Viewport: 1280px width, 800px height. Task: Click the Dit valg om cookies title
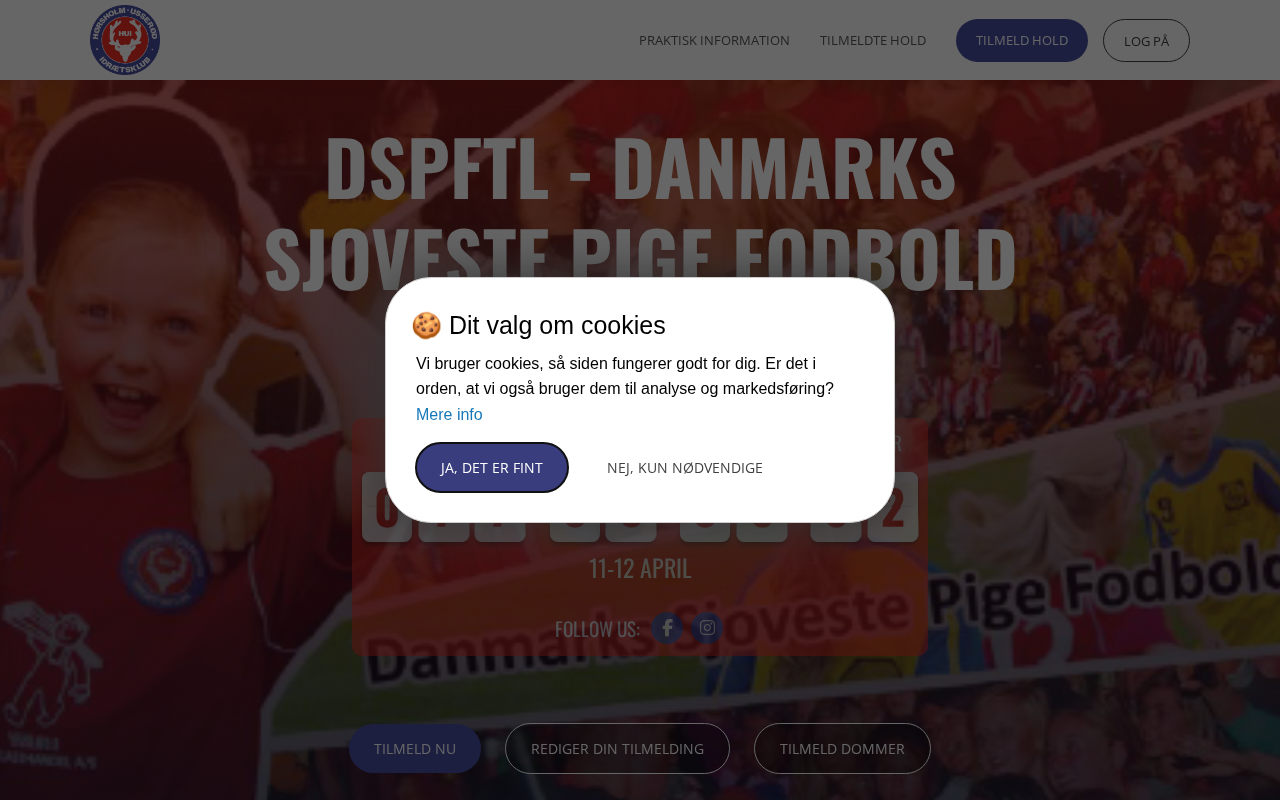coord(557,325)
